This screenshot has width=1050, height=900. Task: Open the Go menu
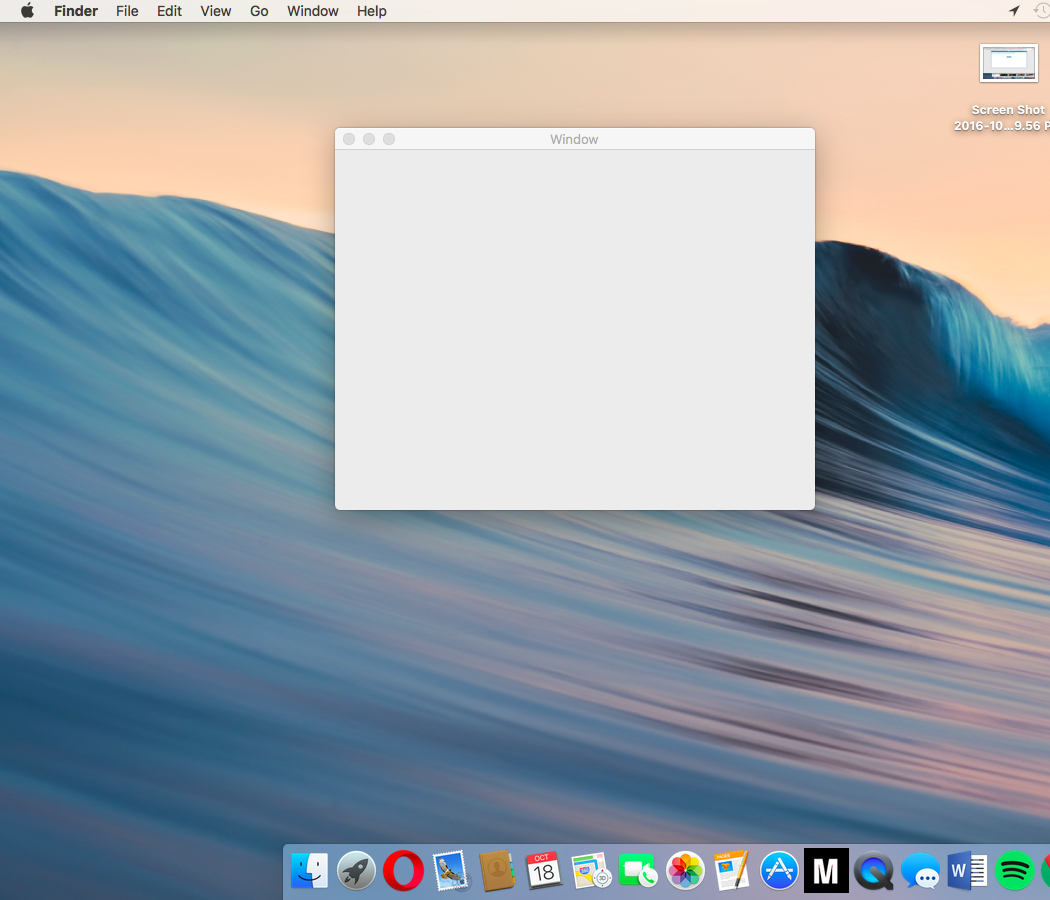click(x=259, y=11)
